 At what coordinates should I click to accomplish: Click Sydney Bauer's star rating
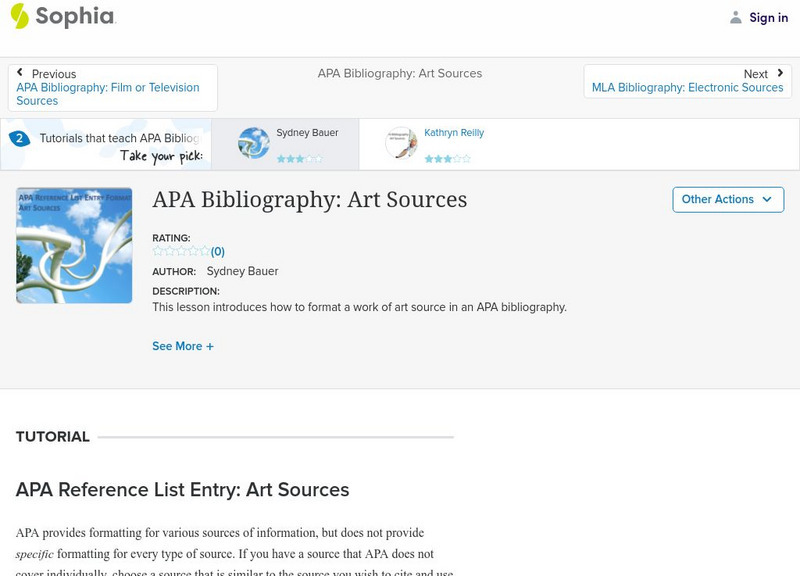(x=299, y=158)
